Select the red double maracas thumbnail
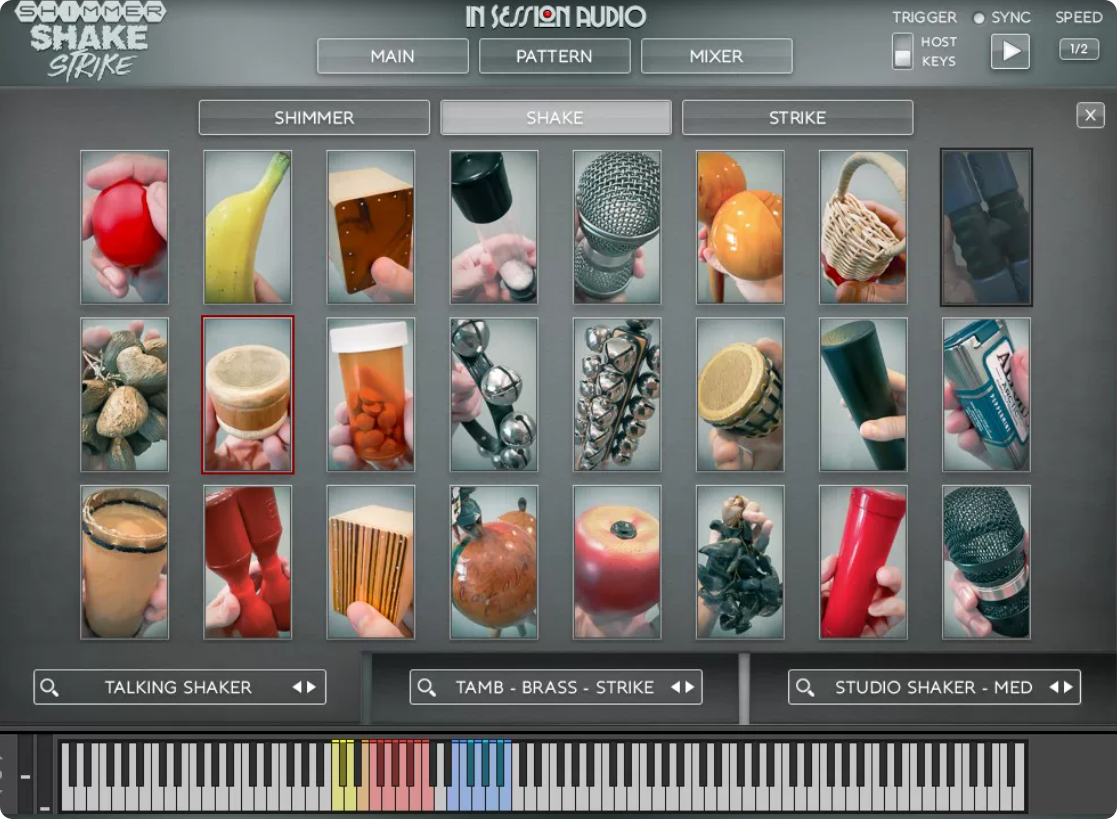 pyautogui.click(x=247, y=562)
